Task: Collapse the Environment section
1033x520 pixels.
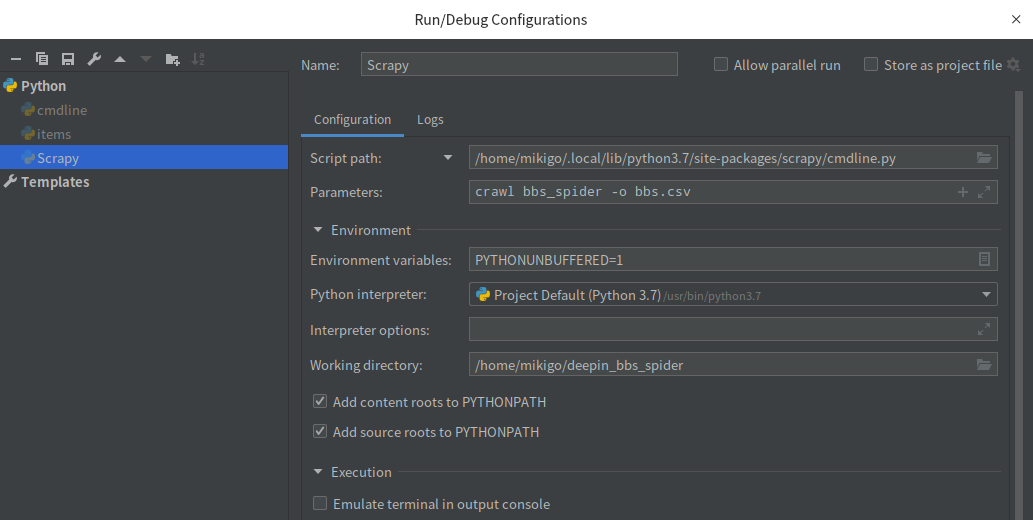Action: (318, 230)
